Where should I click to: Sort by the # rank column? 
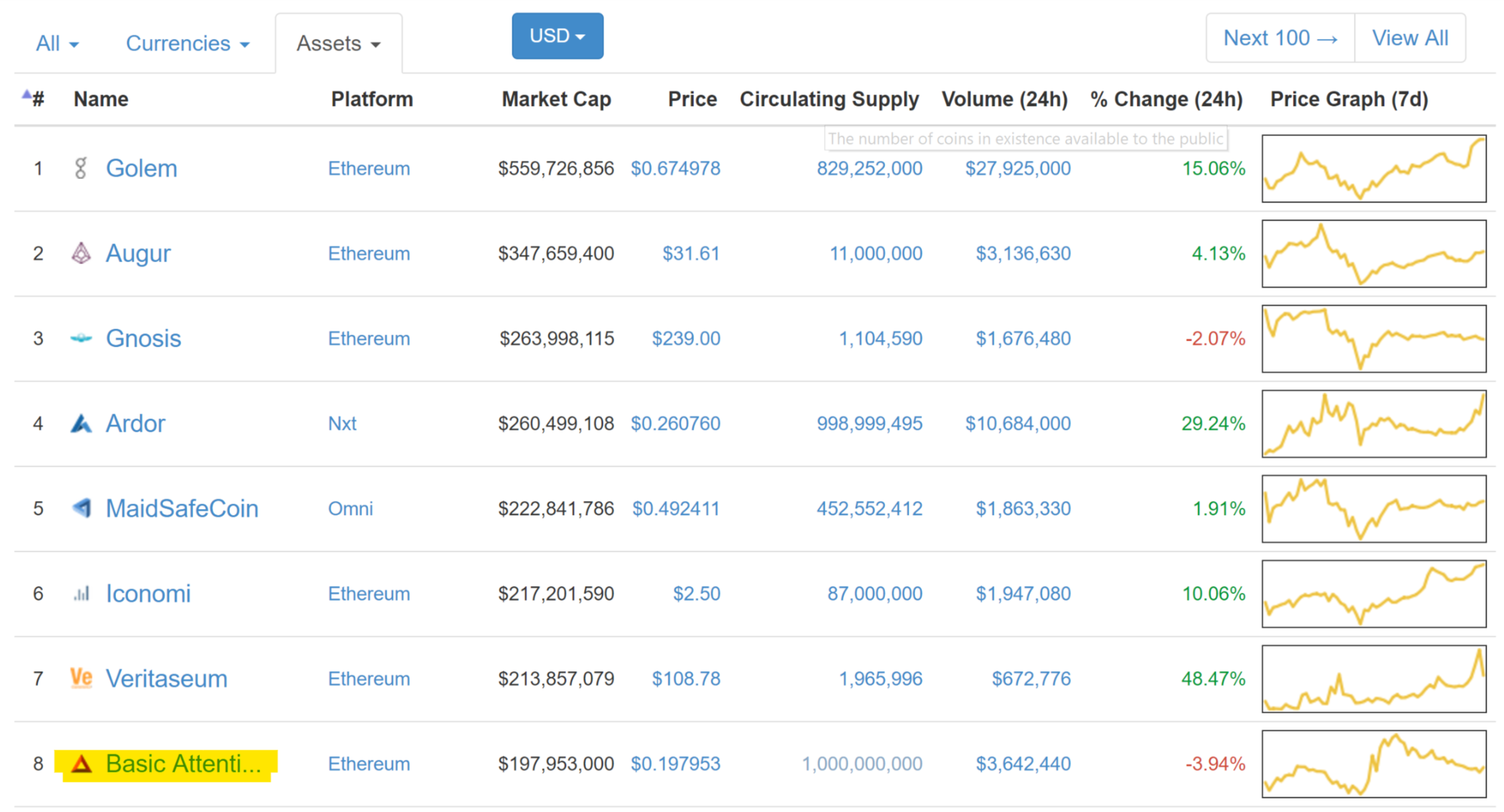[38, 99]
